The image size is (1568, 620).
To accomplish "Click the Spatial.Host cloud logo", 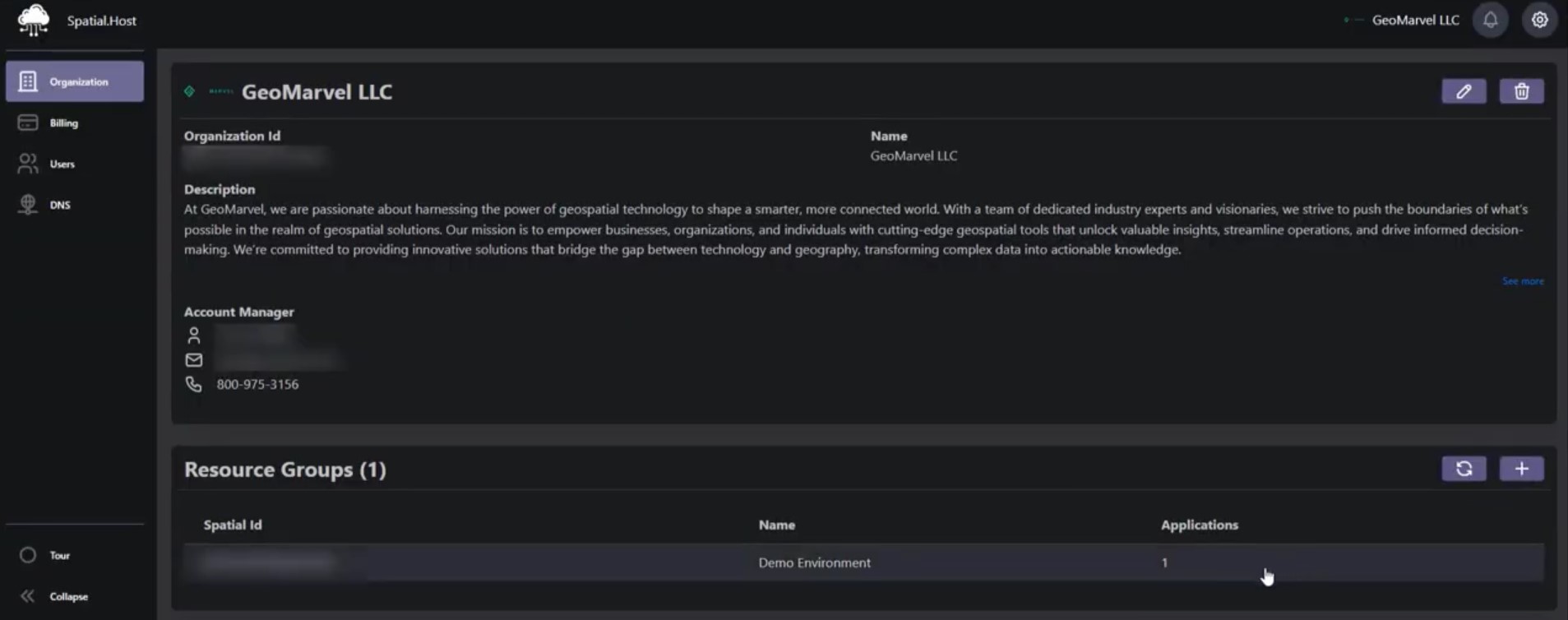I will (34, 21).
